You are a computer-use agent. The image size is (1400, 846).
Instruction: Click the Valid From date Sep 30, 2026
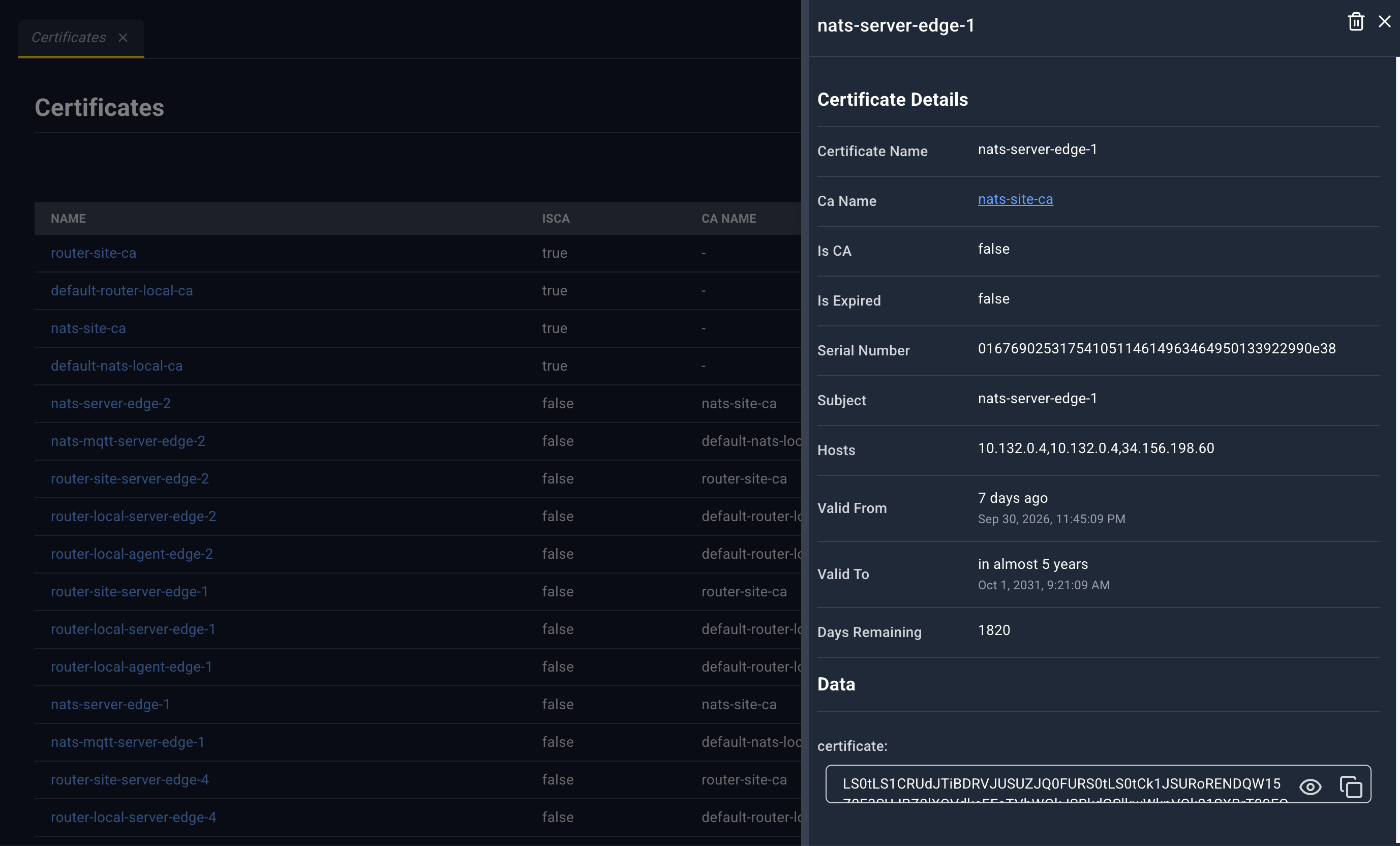click(x=1051, y=519)
